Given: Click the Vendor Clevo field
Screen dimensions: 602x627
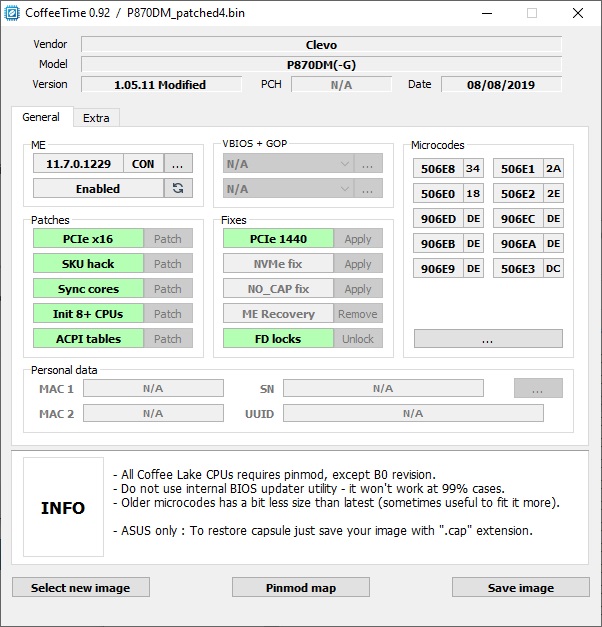Looking at the screenshot, I should (321, 44).
